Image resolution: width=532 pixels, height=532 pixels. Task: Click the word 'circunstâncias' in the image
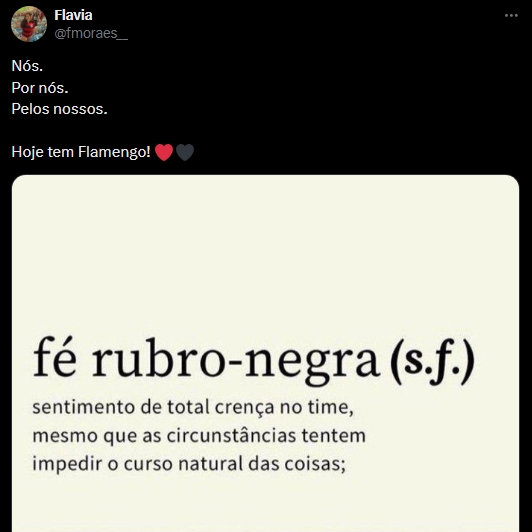coord(231,436)
